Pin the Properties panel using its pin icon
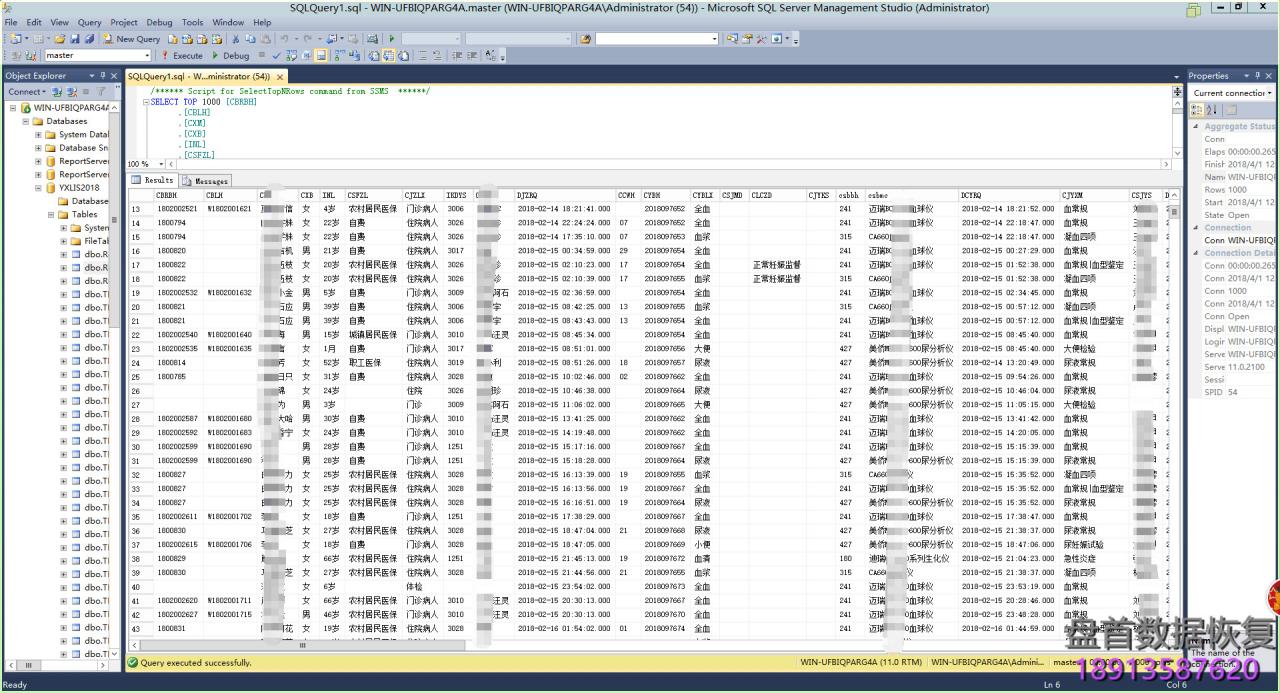Image resolution: width=1280 pixels, height=693 pixels. click(1258, 75)
